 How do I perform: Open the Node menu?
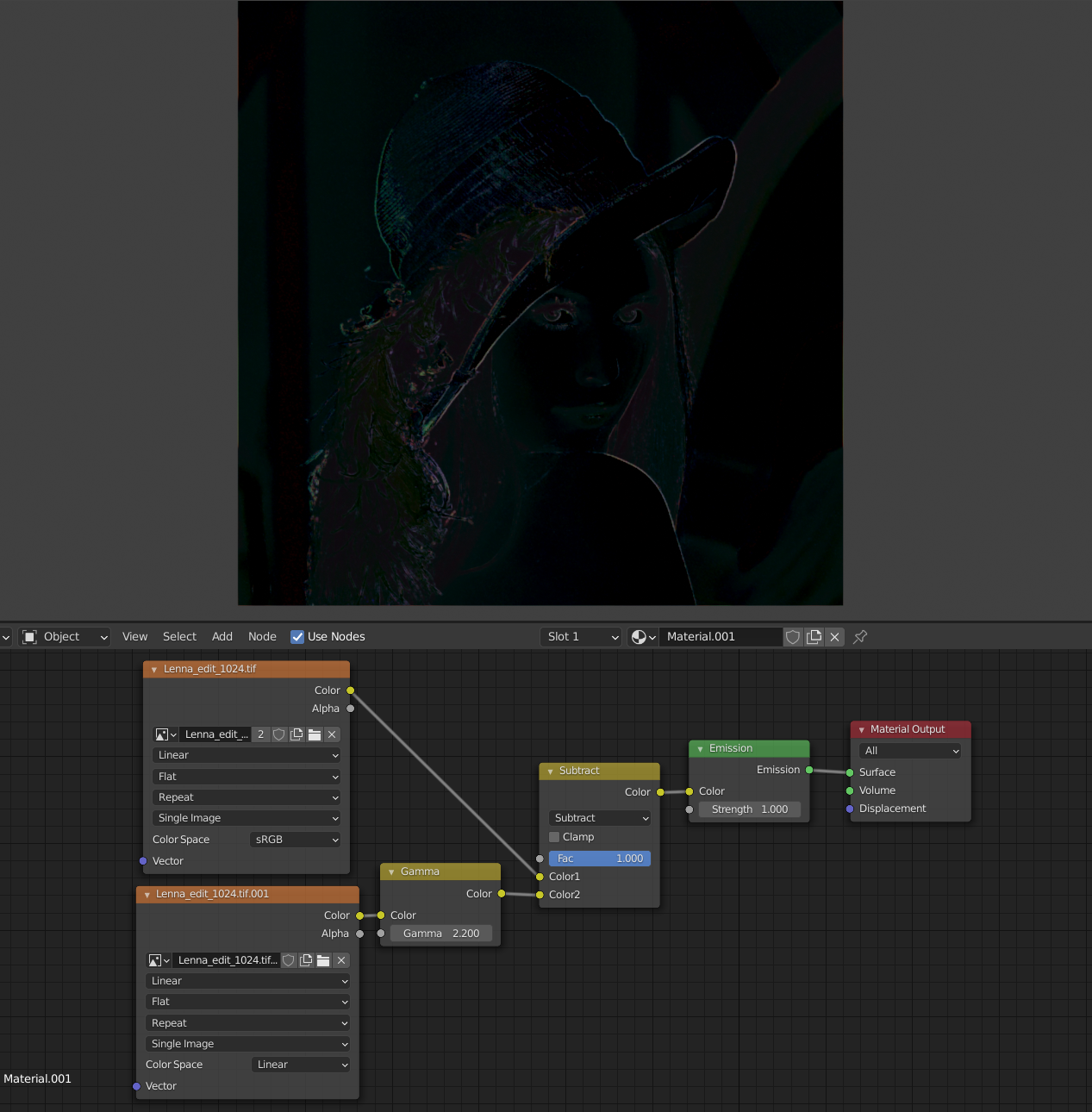point(262,637)
